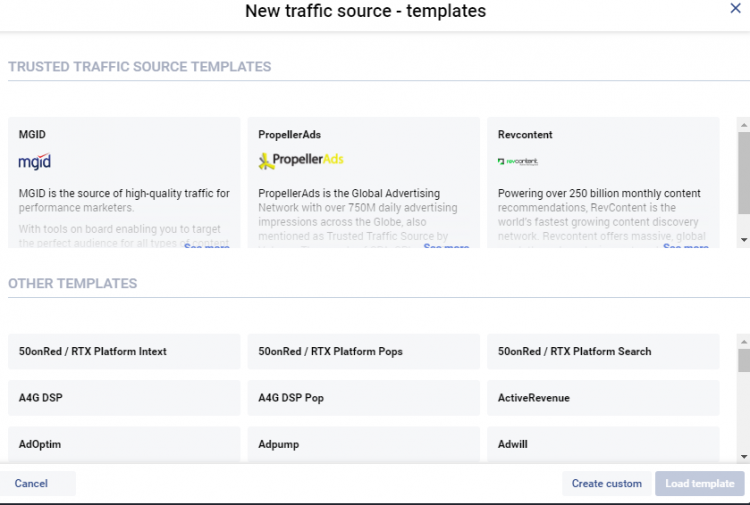Image resolution: width=750 pixels, height=505 pixels.
Task: Choose 50onRed / RTX Platform Pops template
Action: [x=364, y=351]
